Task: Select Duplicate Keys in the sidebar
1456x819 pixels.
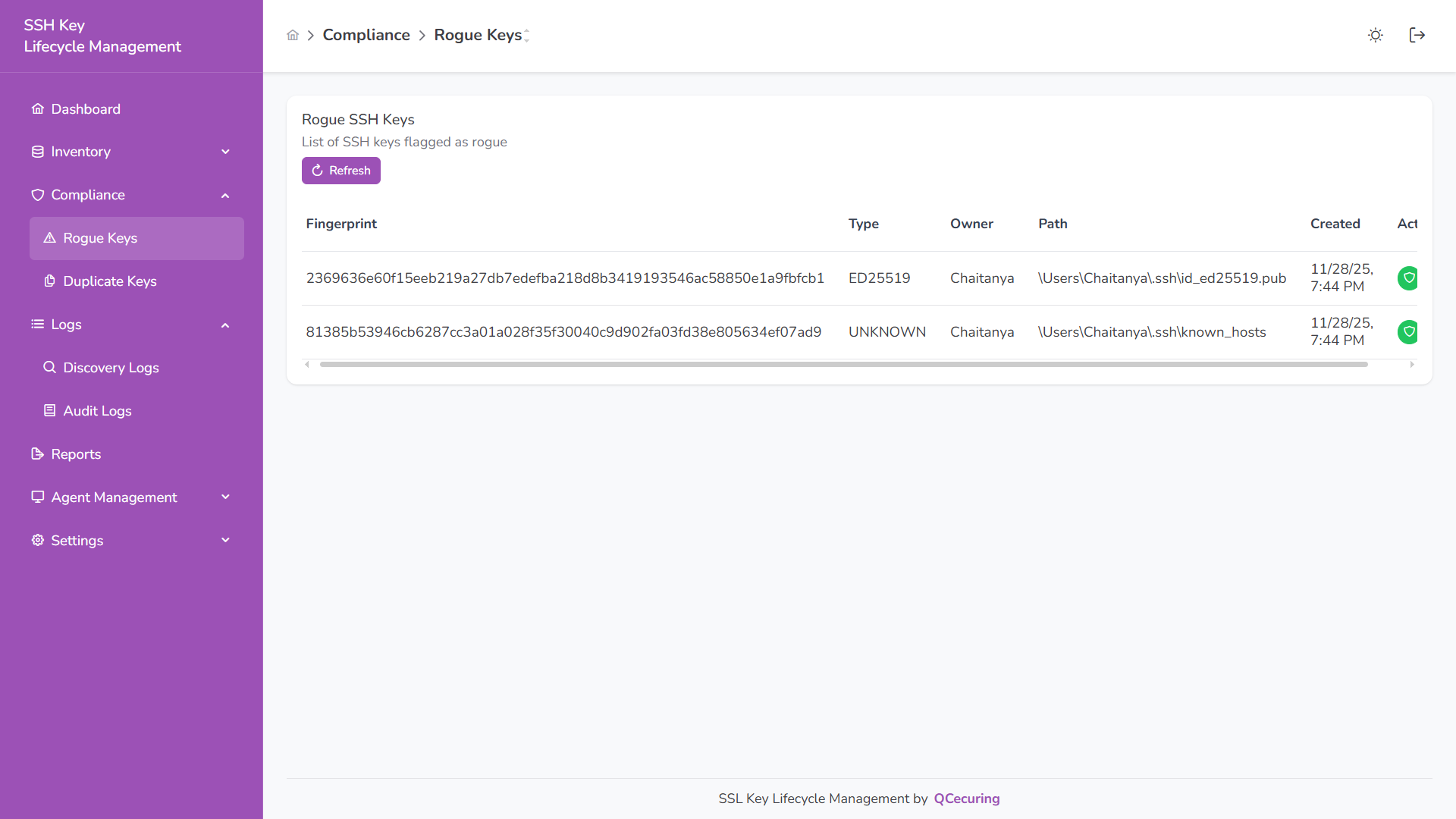Action: click(x=110, y=281)
